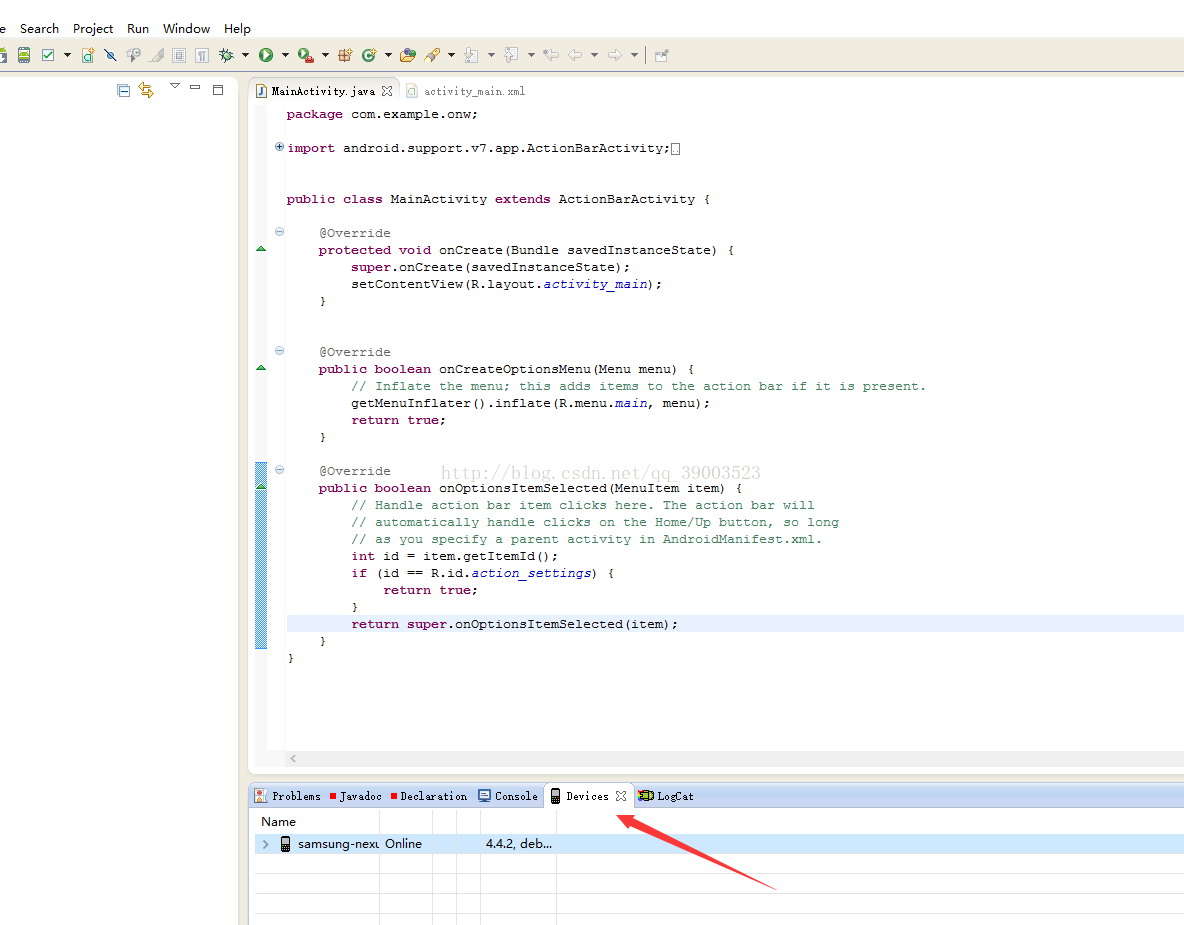Create a new Java package

click(x=345, y=55)
